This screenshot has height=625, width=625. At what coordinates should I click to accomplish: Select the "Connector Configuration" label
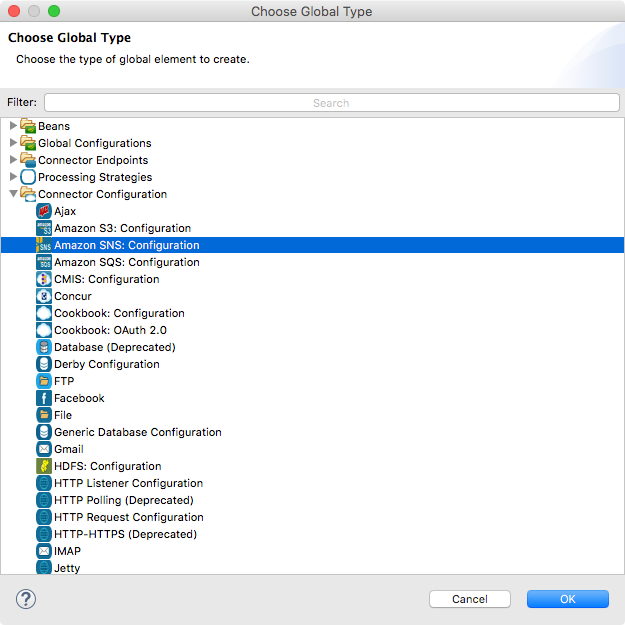click(x=102, y=194)
